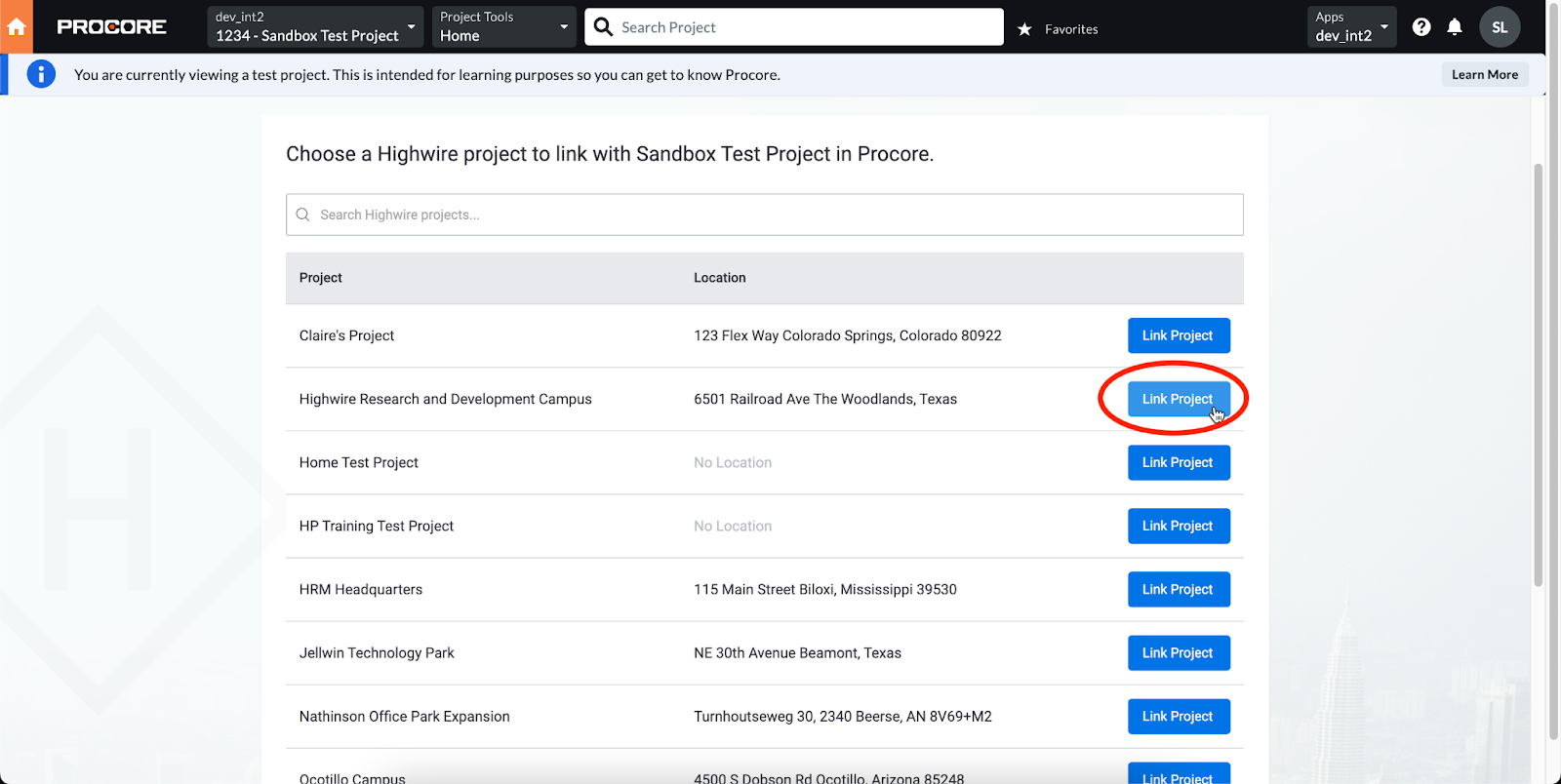Click the blue info icon in banner

tap(41, 74)
